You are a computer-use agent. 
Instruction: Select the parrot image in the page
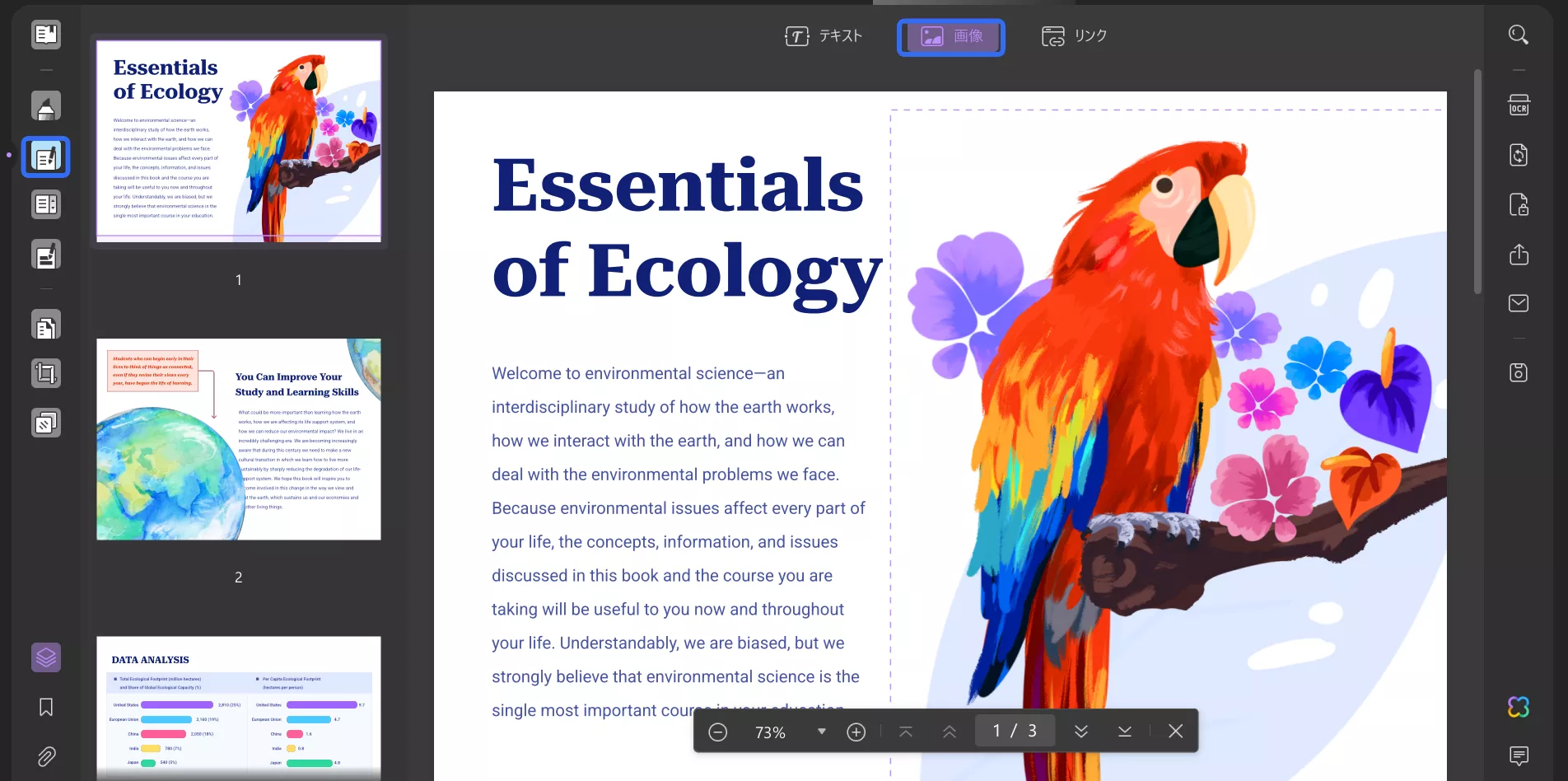[x=1169, y=445]
